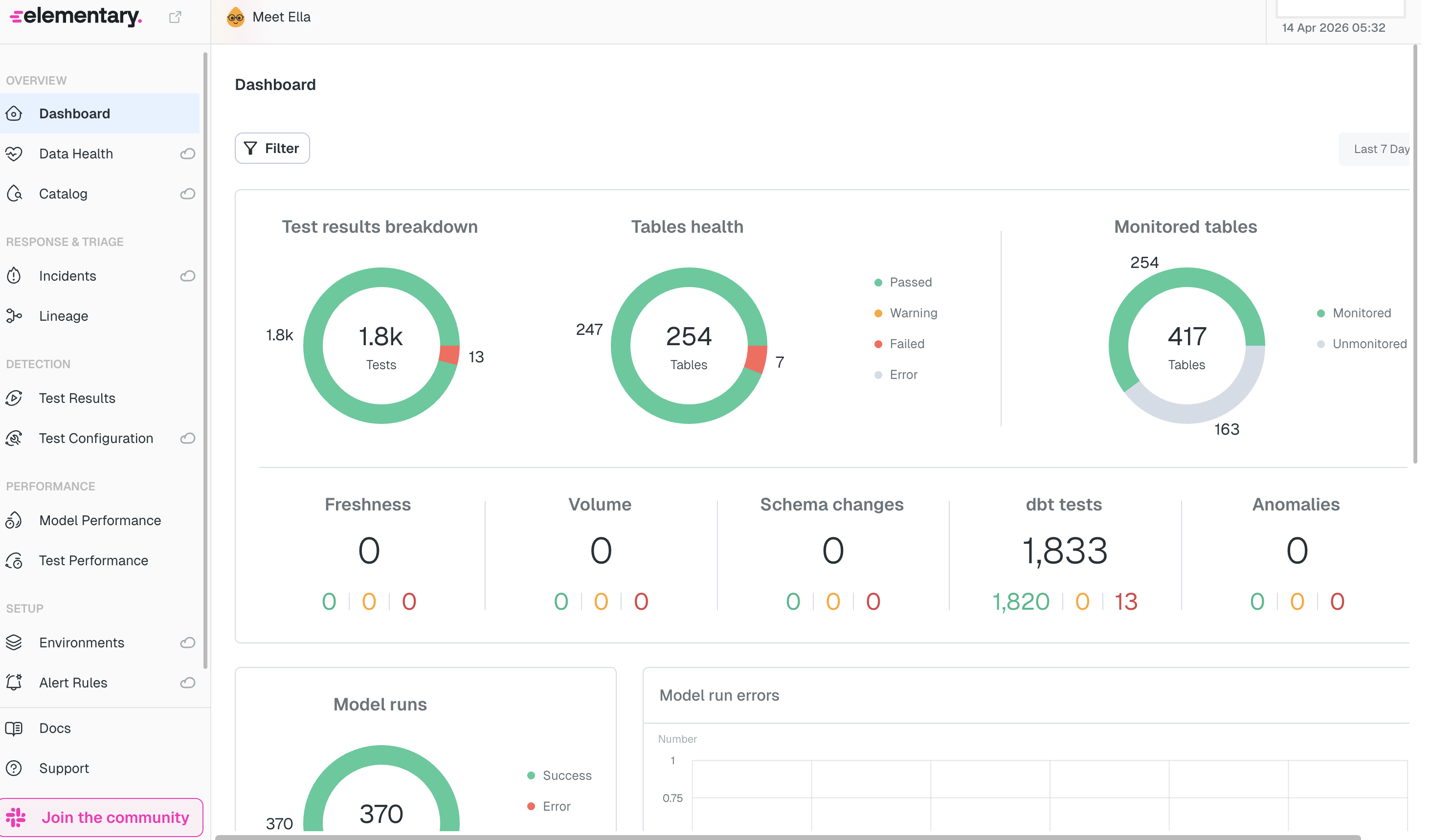Open Model Performance label

[x=100, y=520]
